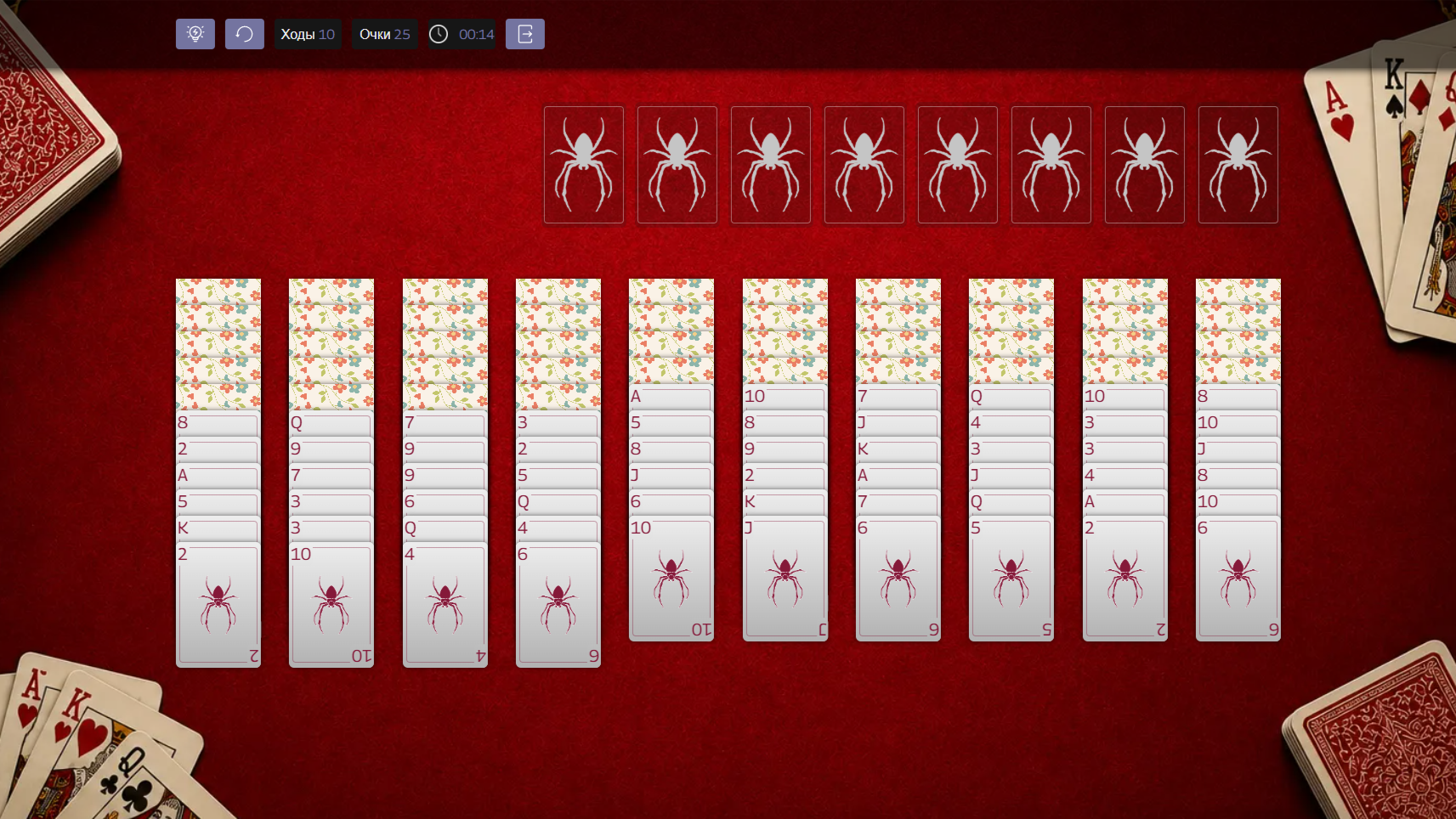Viewport: 1456px width, 819px height.
Task: Click the Q card in fourth column
Action: pyautogui.click(x=558, y=502)
